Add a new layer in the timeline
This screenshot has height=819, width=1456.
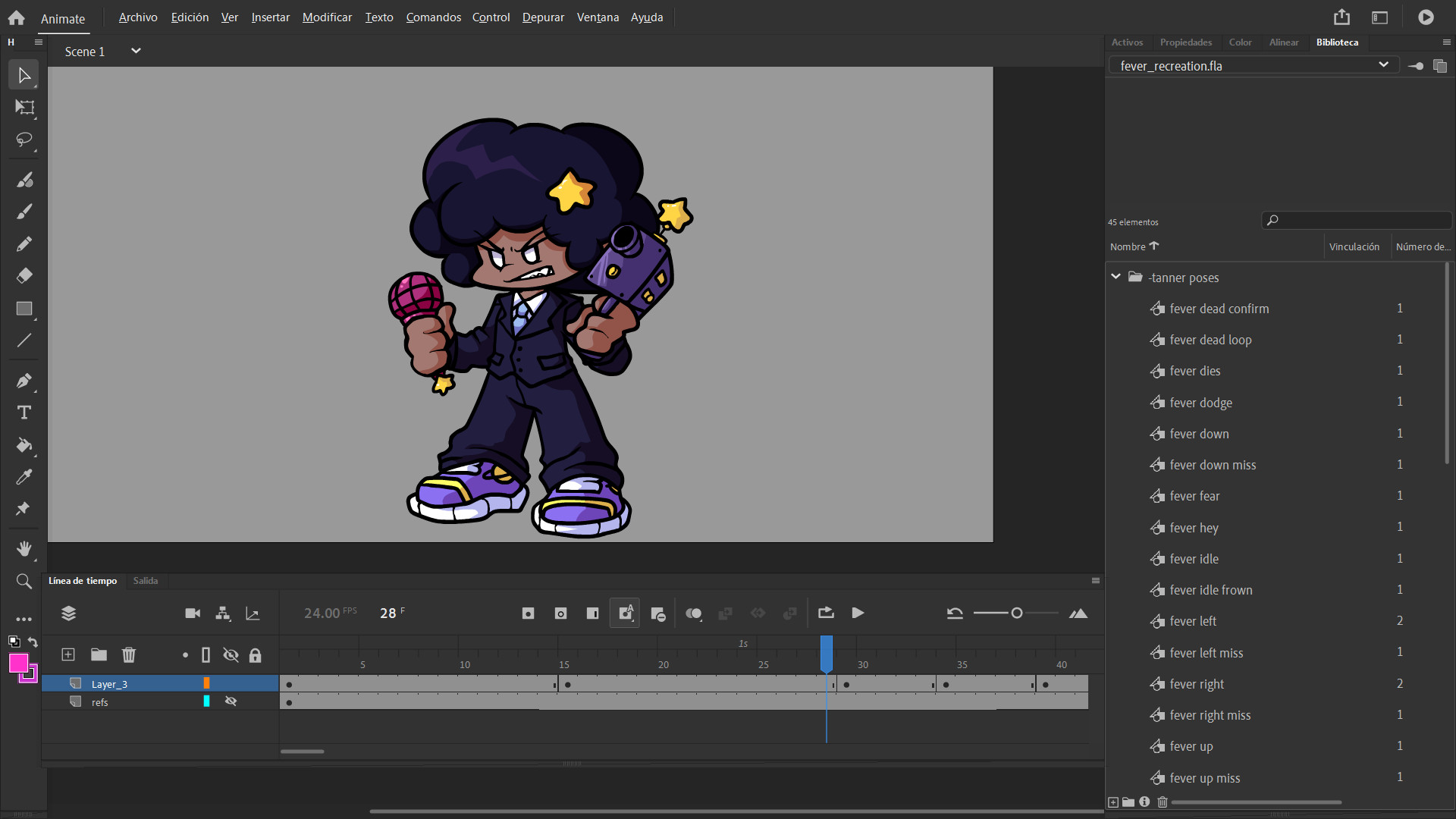(x=68, y=654)
